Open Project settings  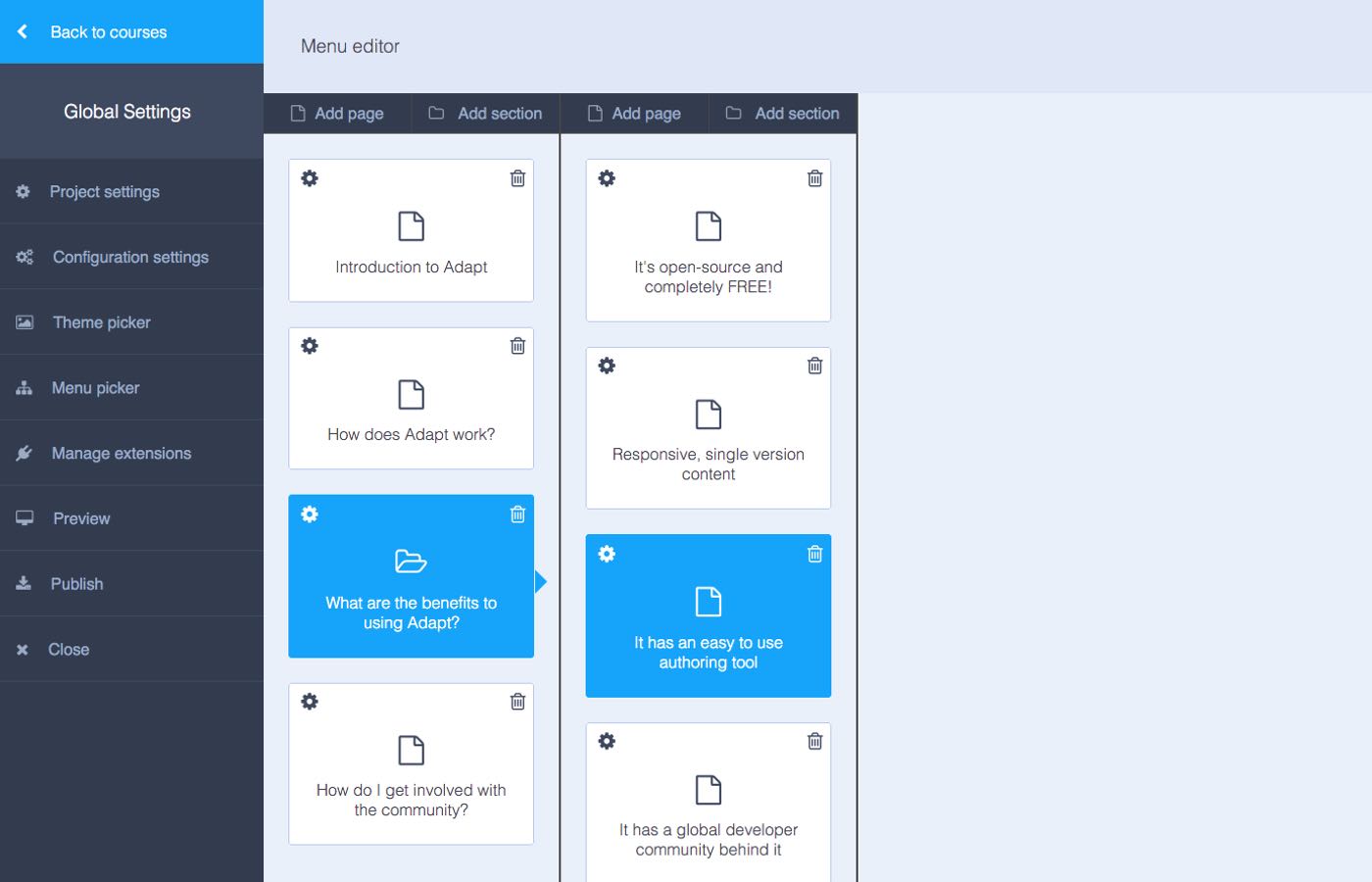[x=131, y=192]
